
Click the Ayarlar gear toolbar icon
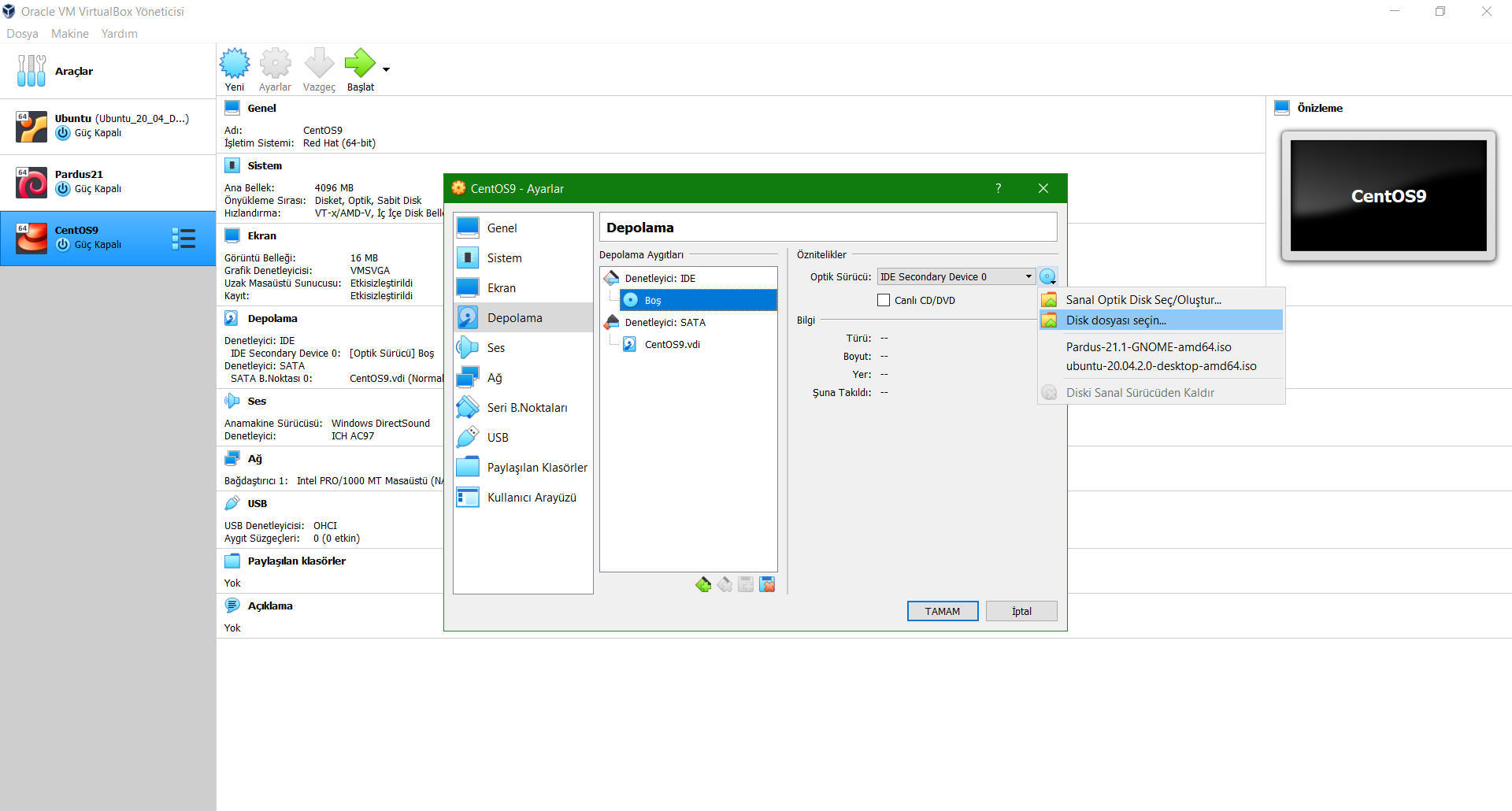(275, 63)
